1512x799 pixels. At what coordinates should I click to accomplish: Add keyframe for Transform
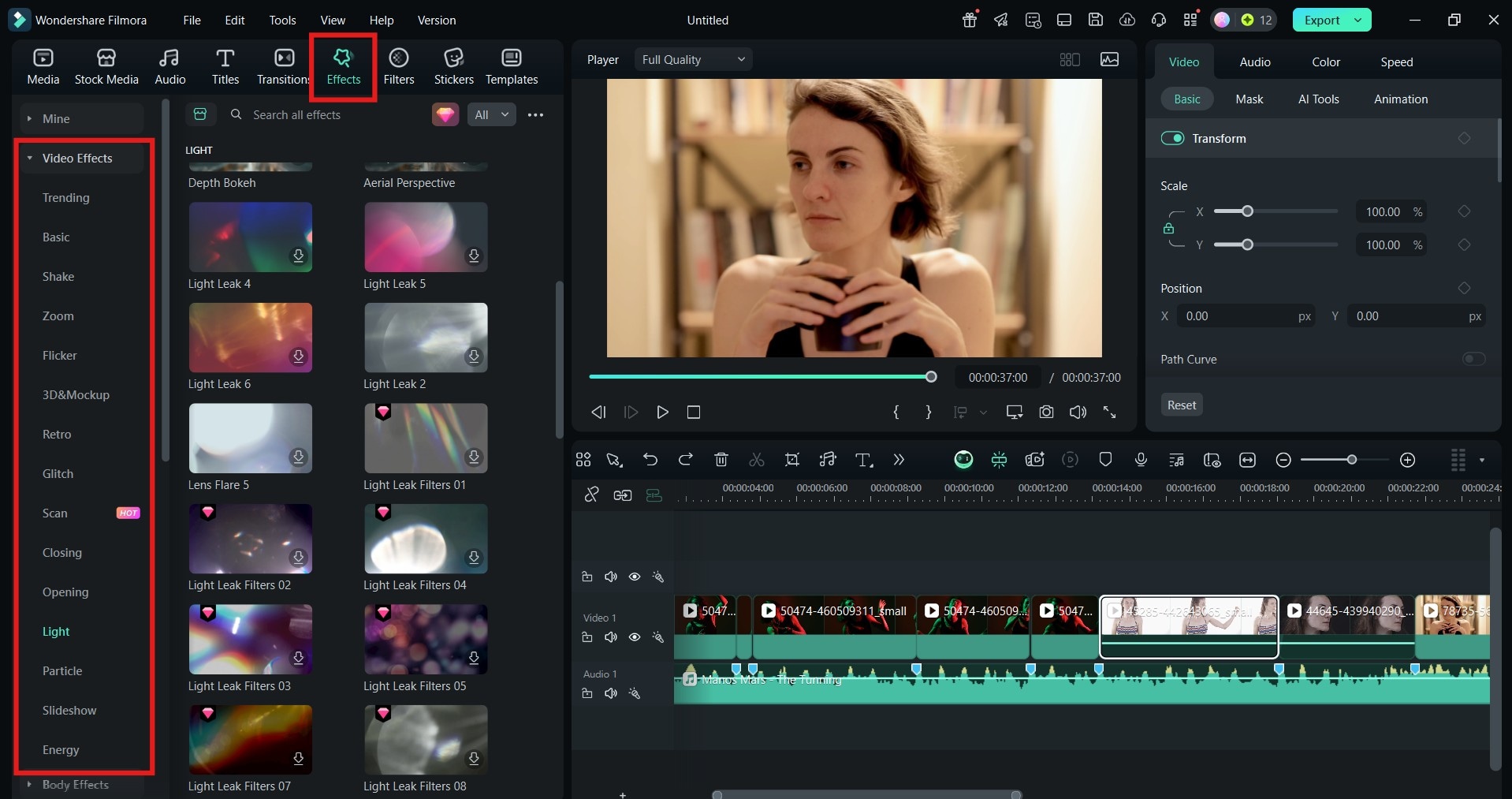pyautogui.click(x=1464, y=138)
